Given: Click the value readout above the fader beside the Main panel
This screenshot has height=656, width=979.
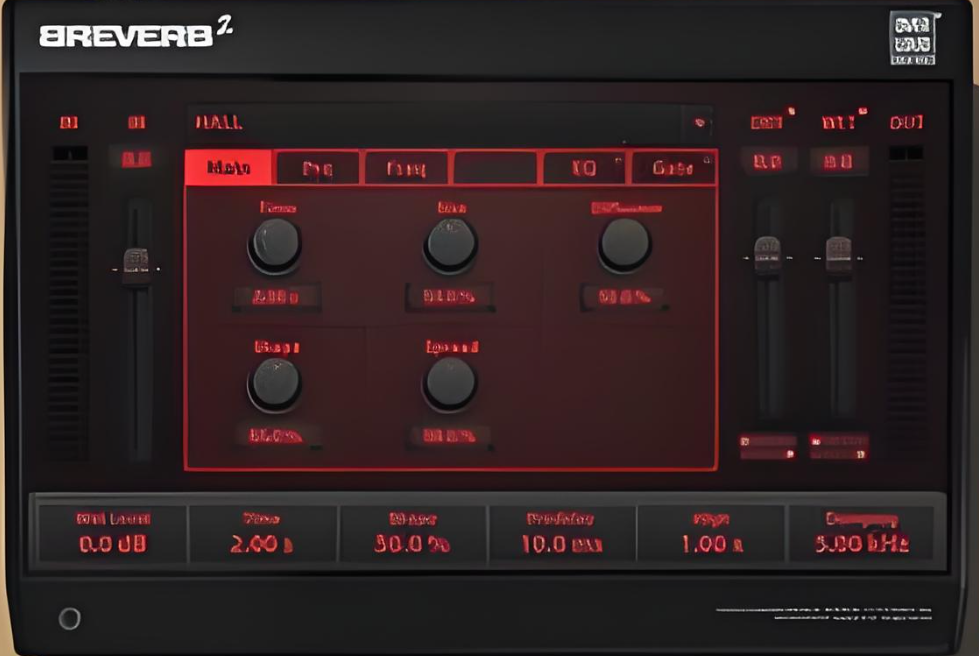Looking at the screenshot, I should (767, 162).
